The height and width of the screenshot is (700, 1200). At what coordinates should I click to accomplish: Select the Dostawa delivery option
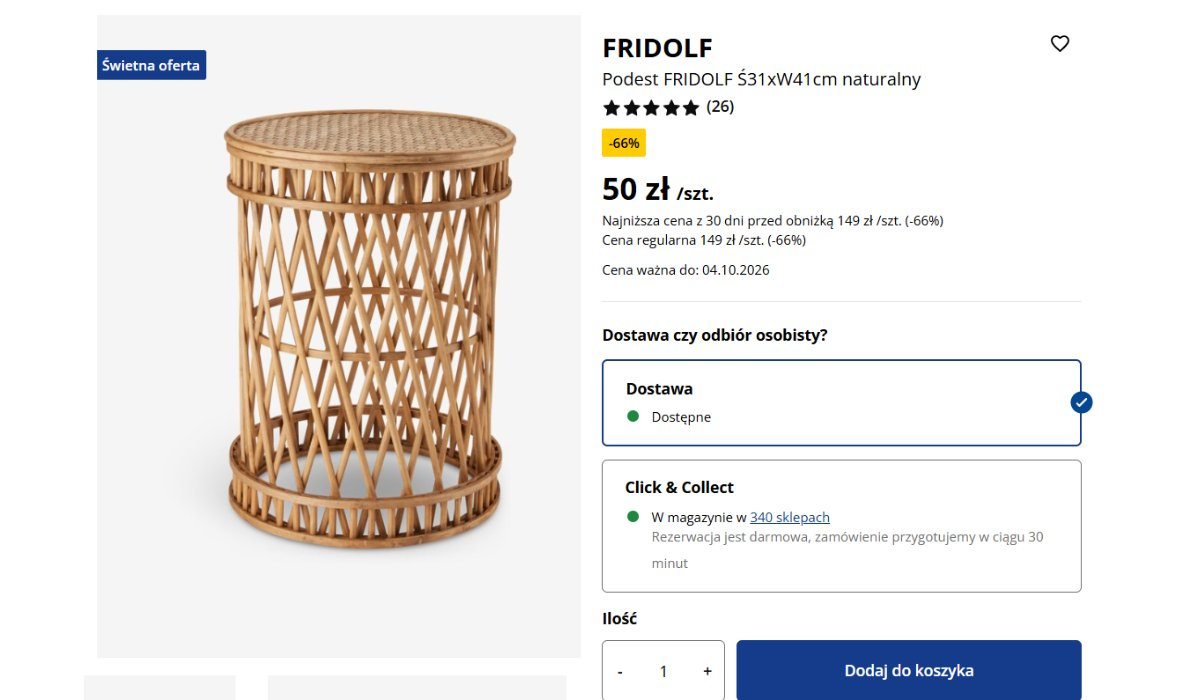click(x=841, y=402)
